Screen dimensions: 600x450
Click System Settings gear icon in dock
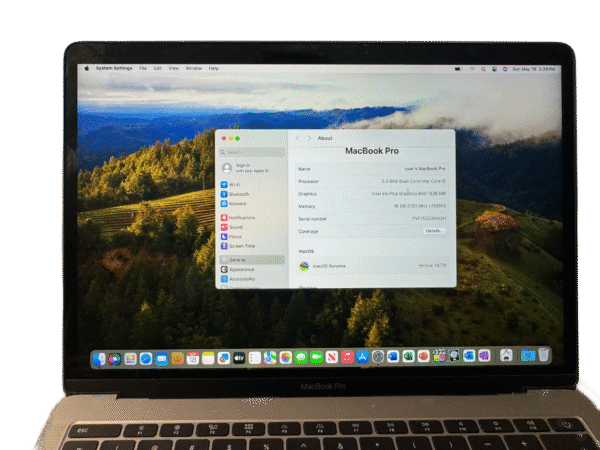click(x=378, y=357)
